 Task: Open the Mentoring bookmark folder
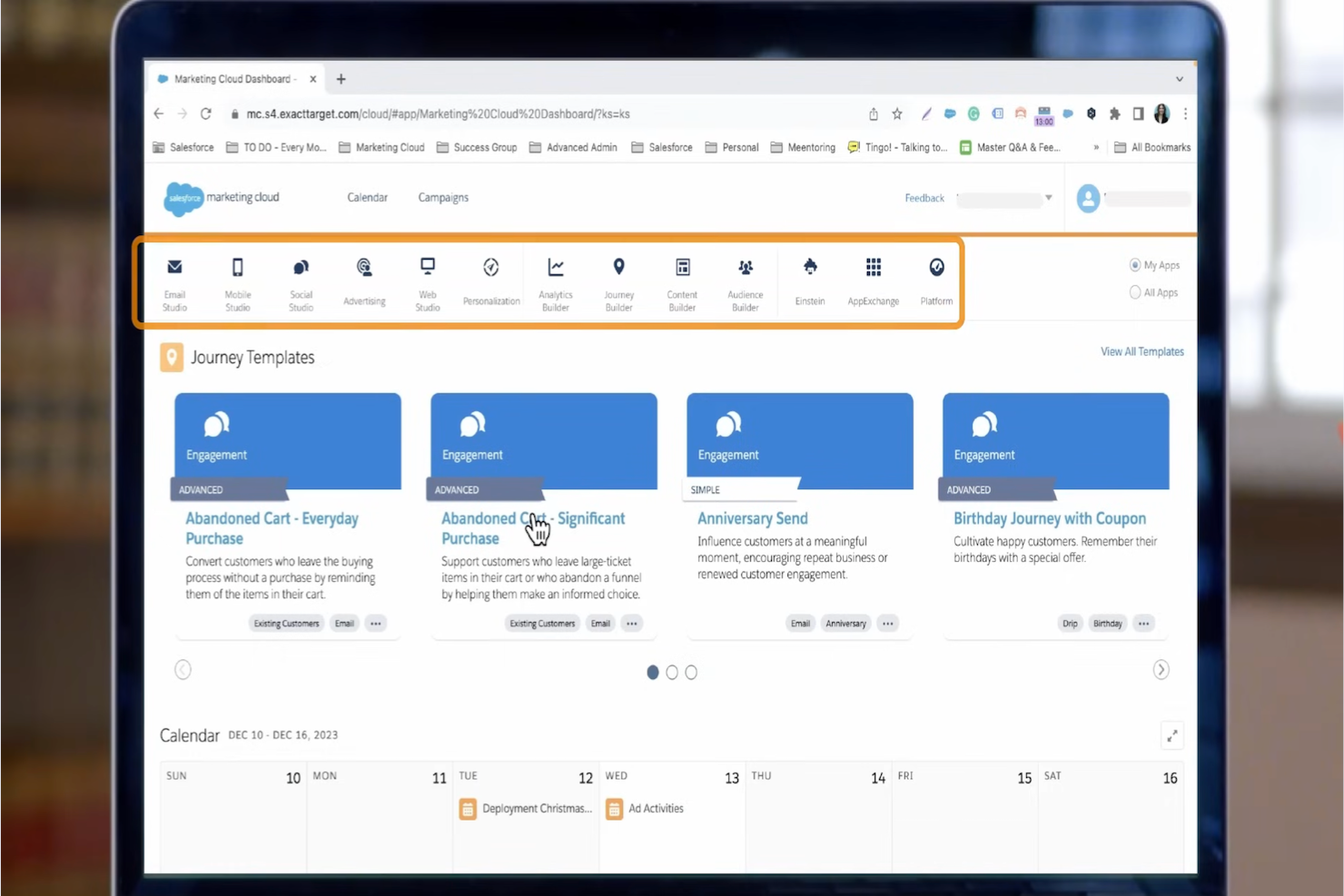(x=803, y=147)
